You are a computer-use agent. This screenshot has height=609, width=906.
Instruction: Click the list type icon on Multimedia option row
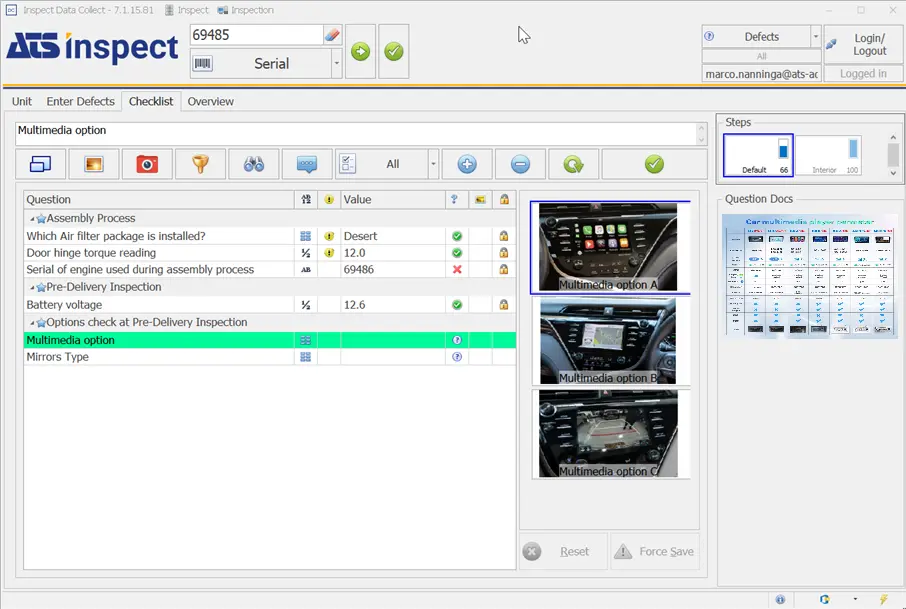coord(306,340)
